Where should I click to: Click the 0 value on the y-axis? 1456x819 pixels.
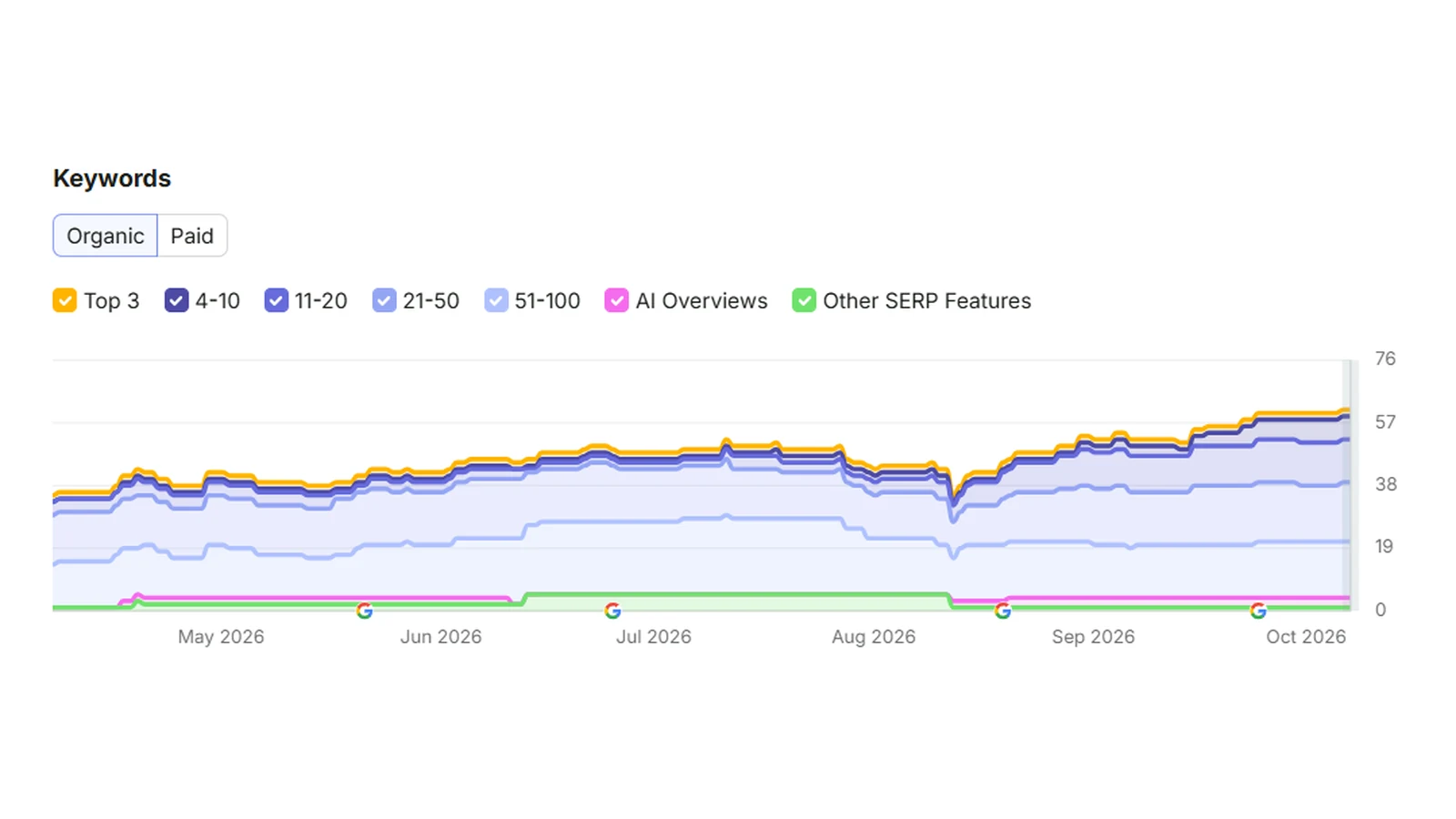[1380, 610]
